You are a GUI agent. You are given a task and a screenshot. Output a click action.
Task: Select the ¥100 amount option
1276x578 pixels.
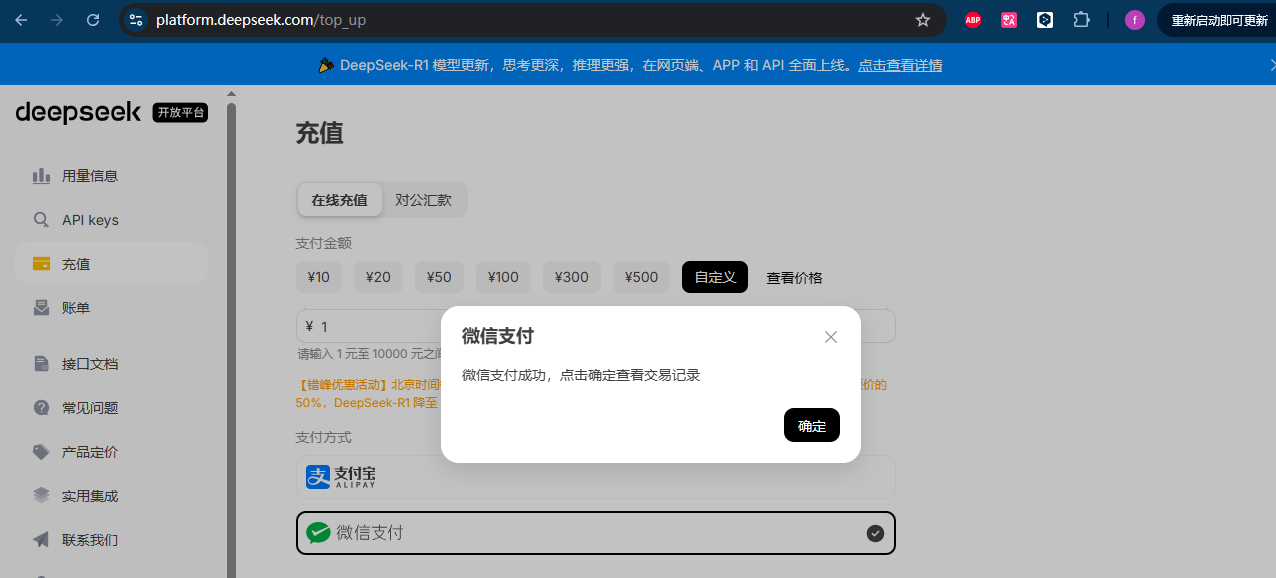click(x=503, y=277)
